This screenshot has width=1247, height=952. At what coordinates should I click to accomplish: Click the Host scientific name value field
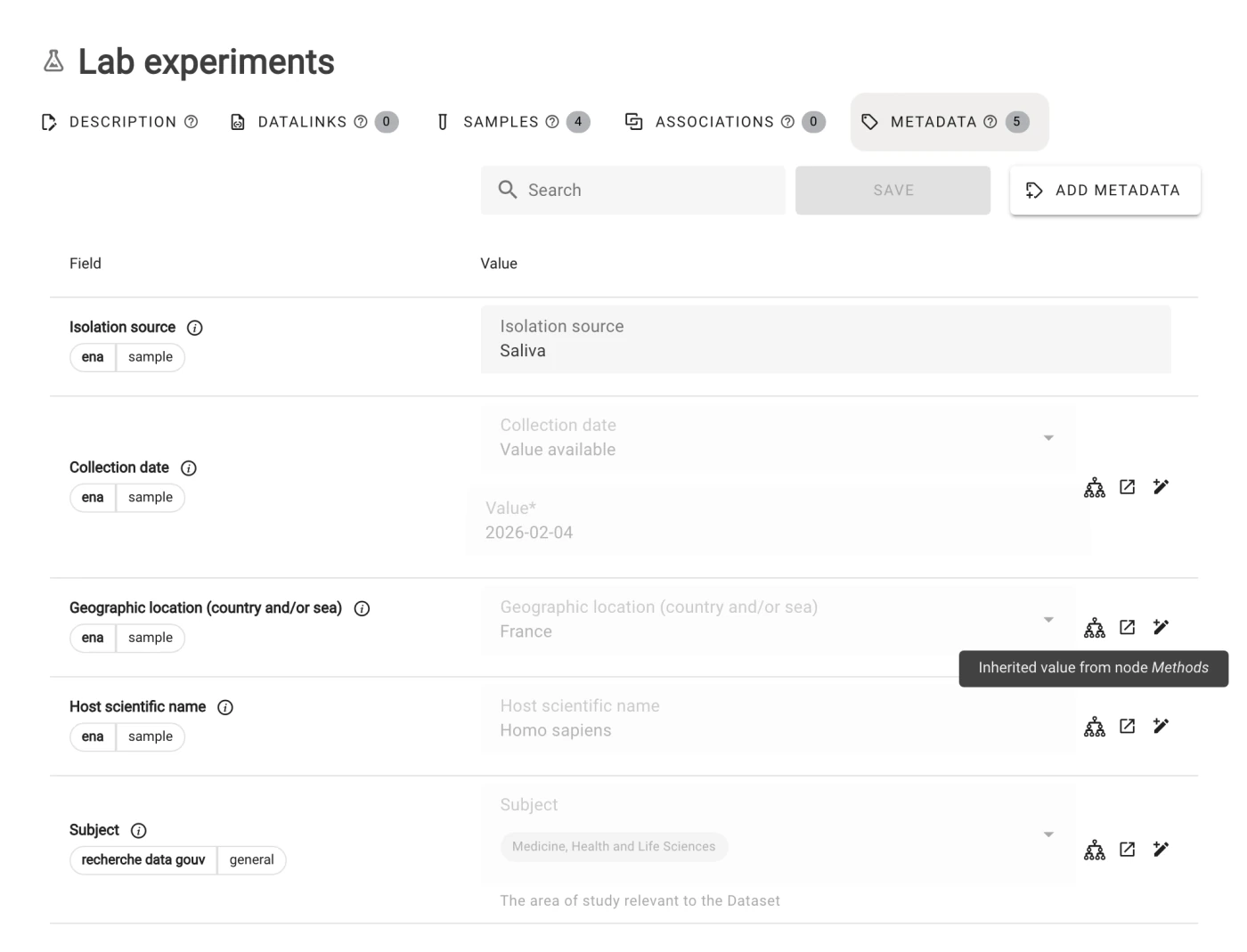(778, 719)
